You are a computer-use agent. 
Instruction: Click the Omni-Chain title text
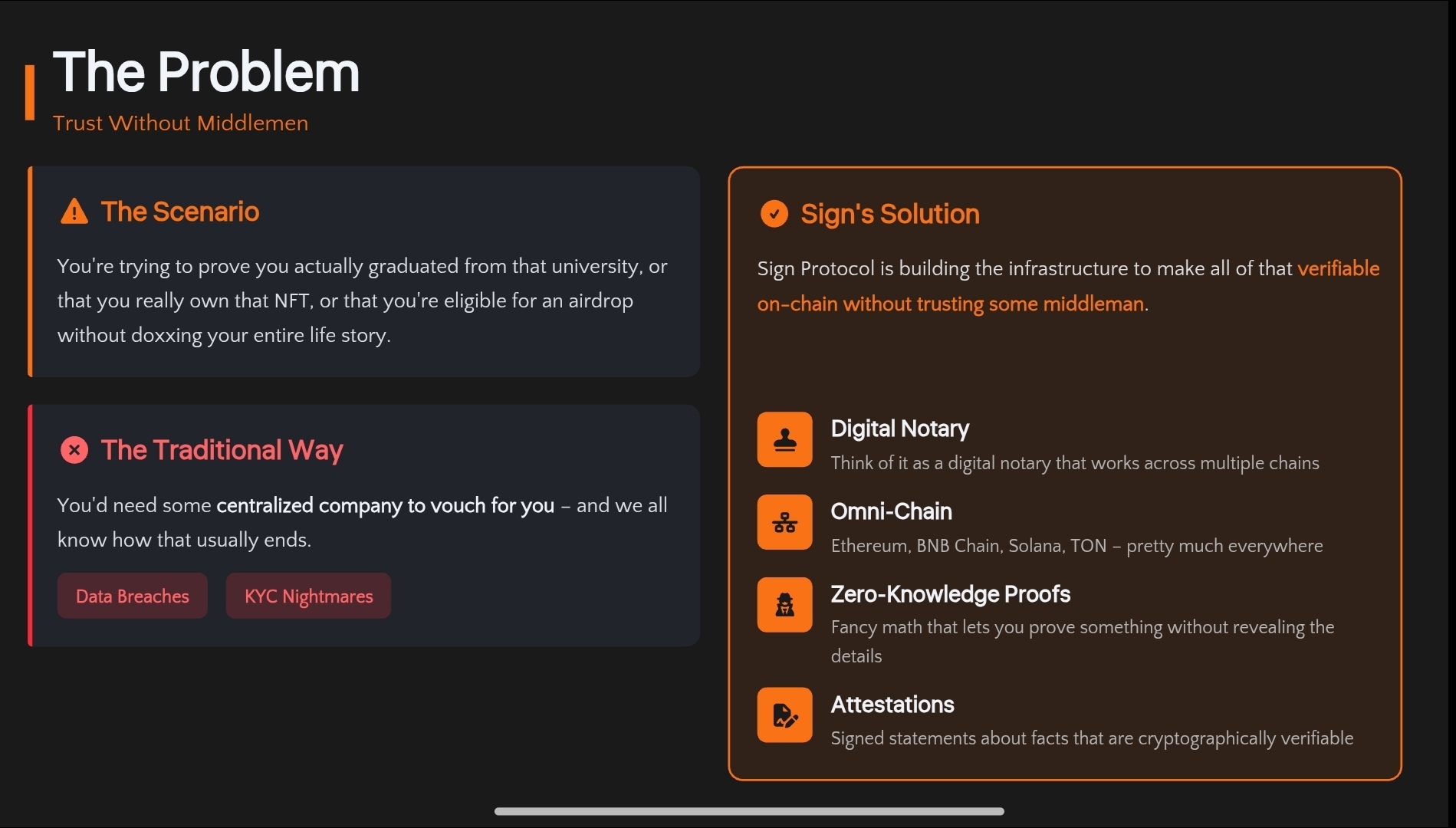click(891, 511)
